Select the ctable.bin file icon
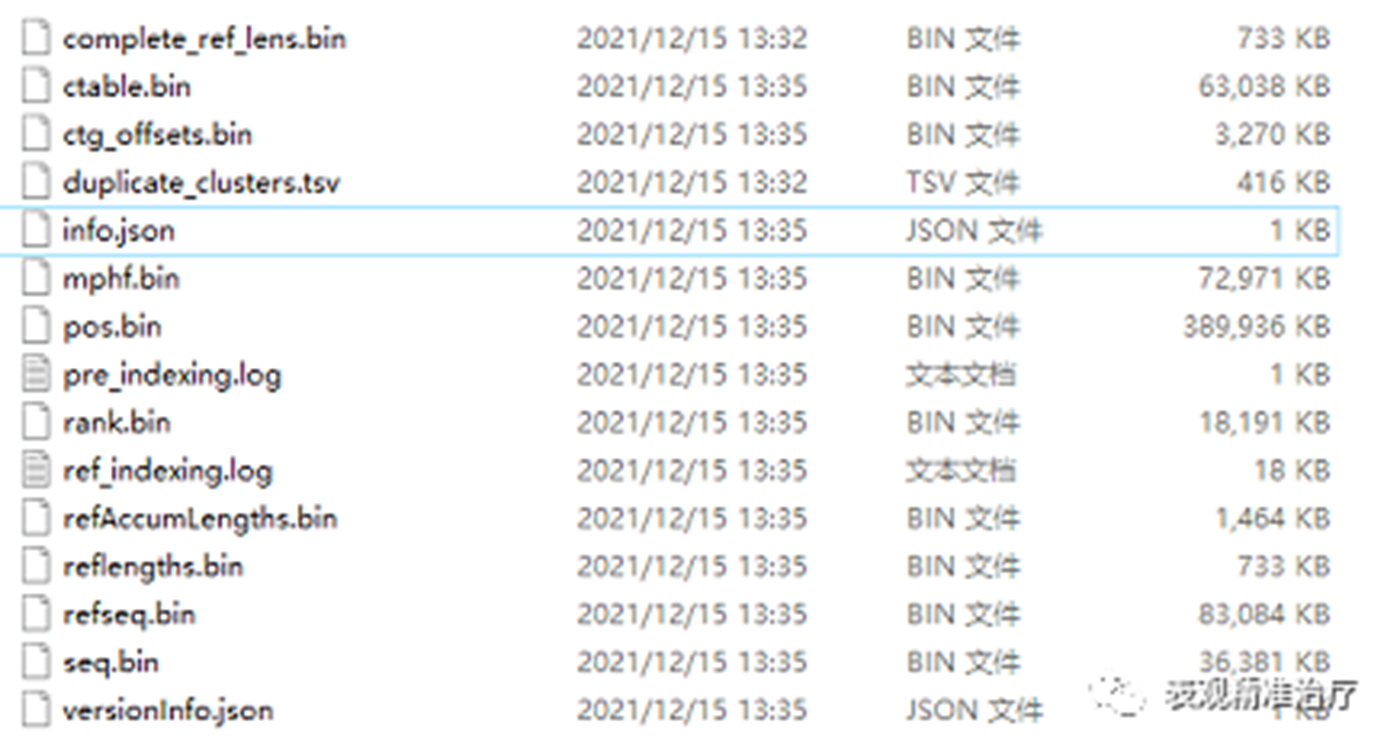The width and height of the screenshot is (1400, 755). coord(36,87)
